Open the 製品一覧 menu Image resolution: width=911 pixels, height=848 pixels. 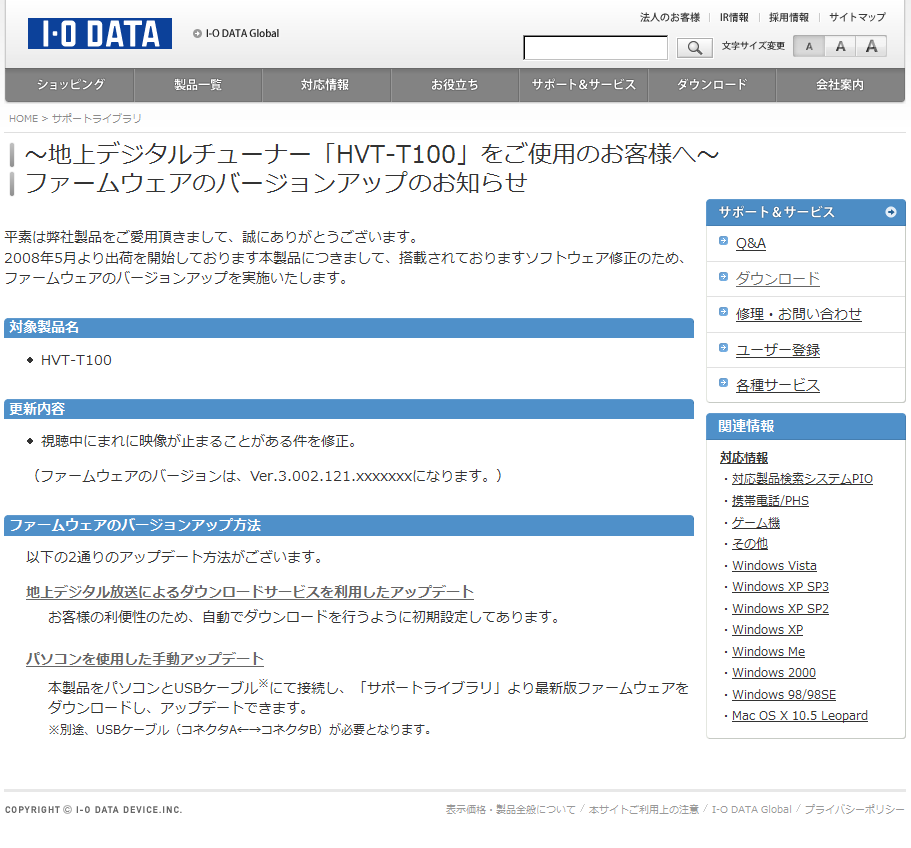click(x=198, y=85)
